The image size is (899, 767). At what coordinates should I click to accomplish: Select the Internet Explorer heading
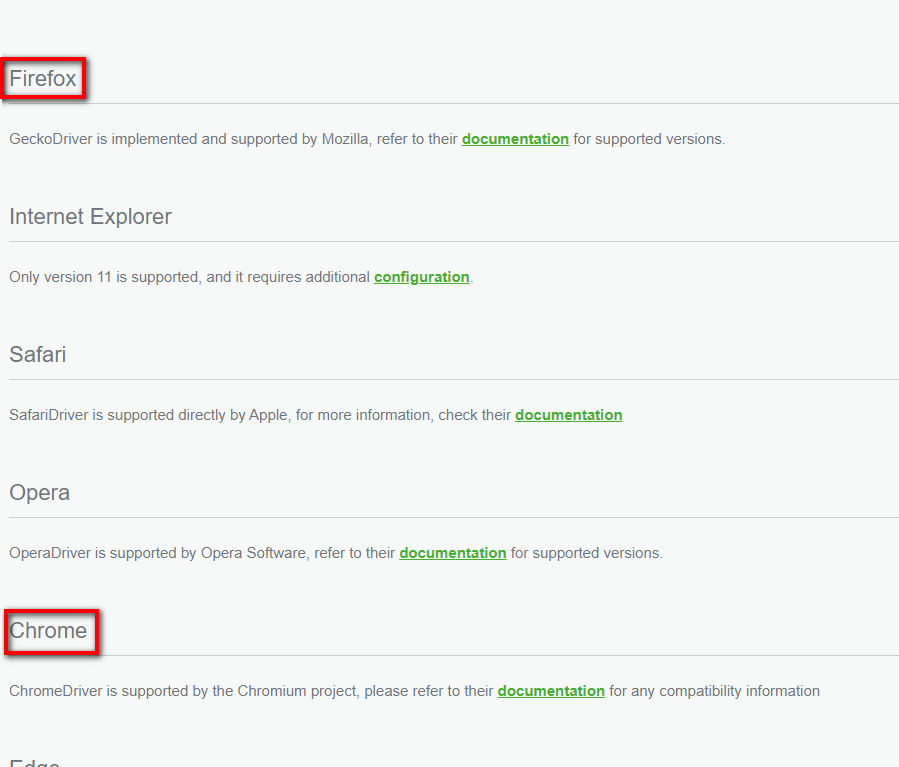click(x=90, y=217)
